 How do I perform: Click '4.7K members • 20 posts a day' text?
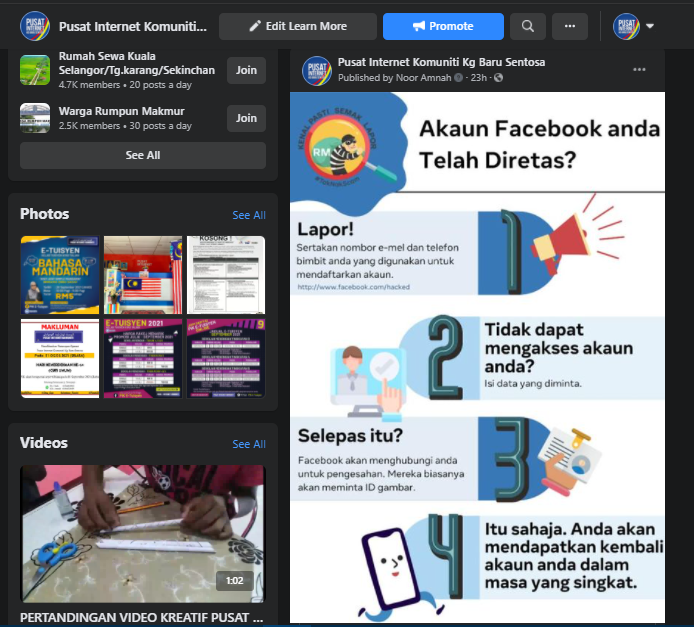[125, 85]
